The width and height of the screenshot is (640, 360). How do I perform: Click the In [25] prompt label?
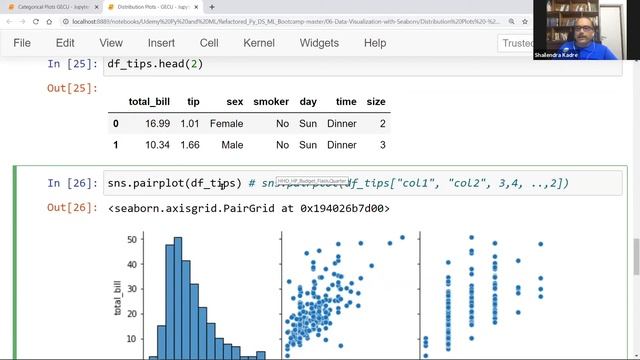coord(72,64)
